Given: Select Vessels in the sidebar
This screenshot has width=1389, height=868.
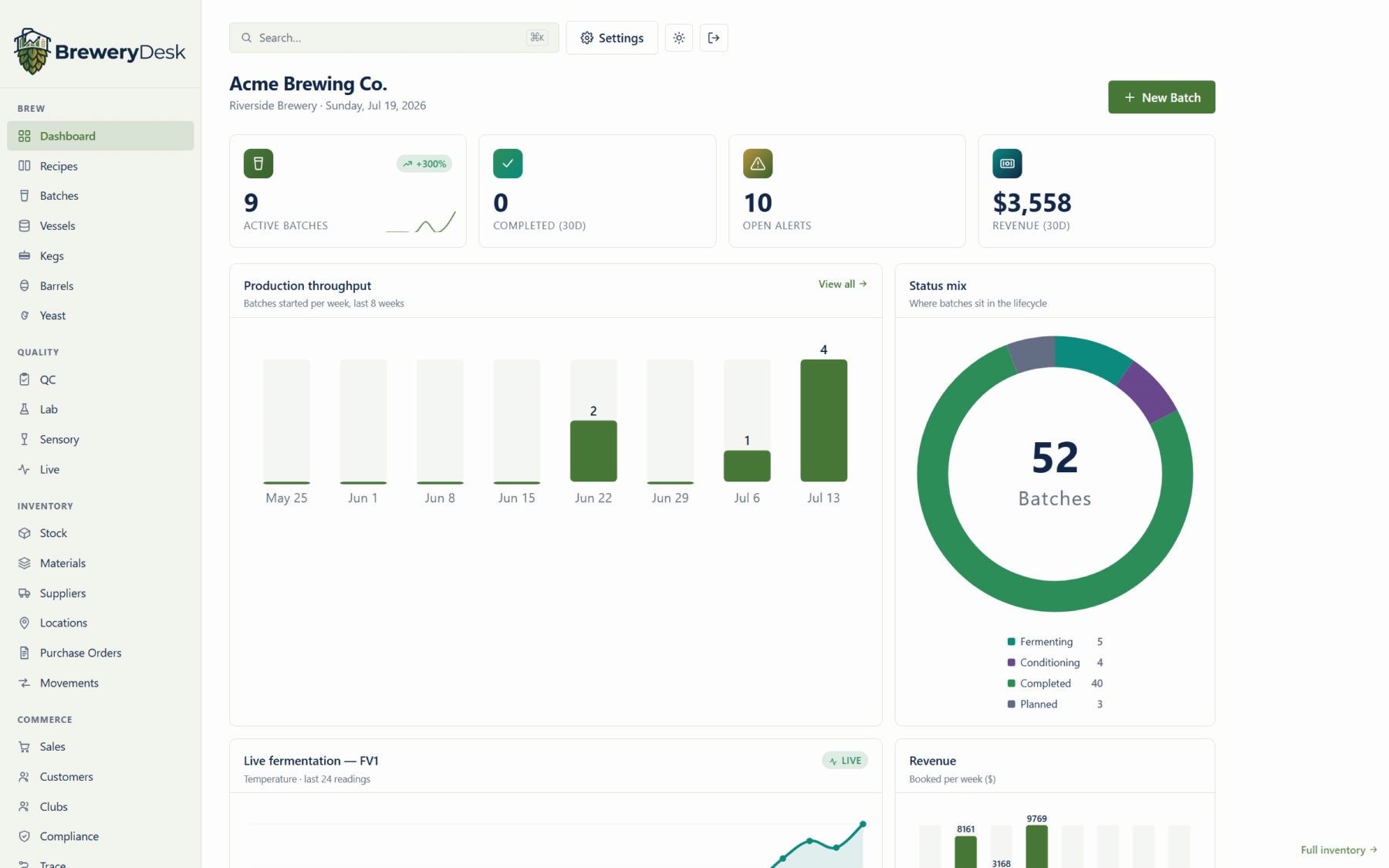Looking at the screenshot, I should coord(100,226).
